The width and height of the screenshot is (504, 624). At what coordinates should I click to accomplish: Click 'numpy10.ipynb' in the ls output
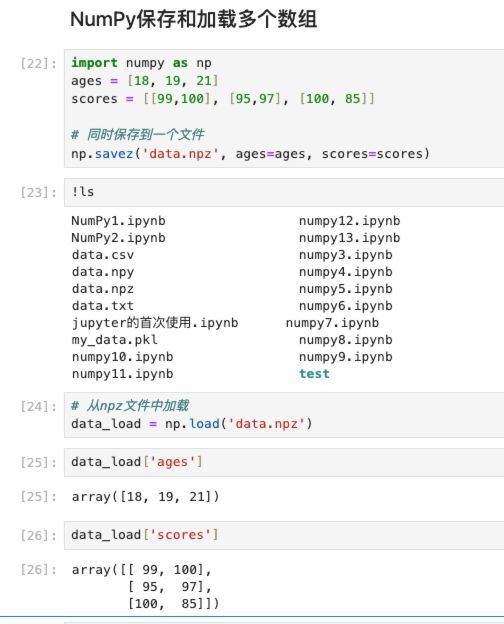click(x=122, y=357)
